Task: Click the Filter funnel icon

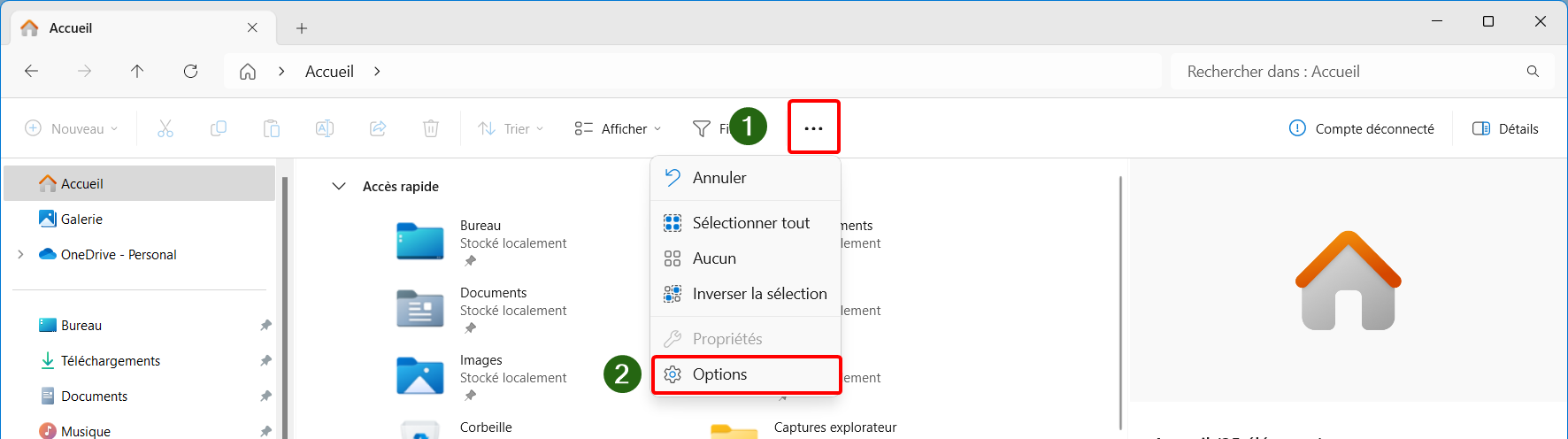Action: (702, 129)
